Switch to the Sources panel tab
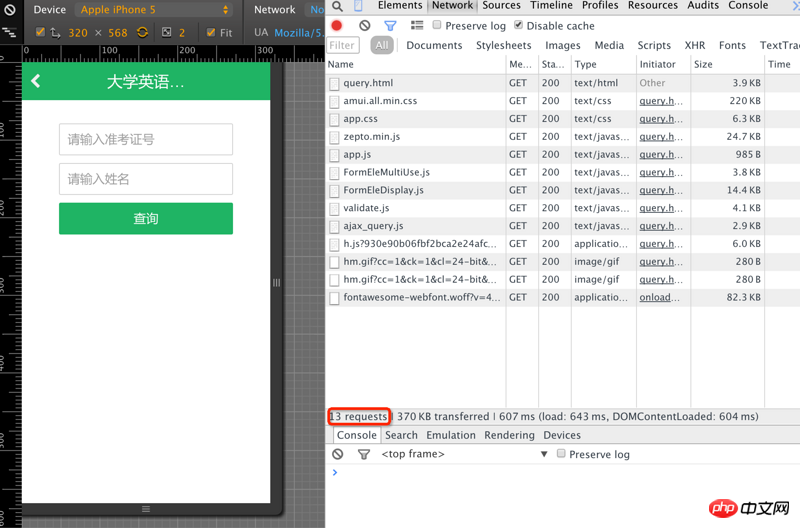The height and width of the screenshot is (528, 800). coord(501,6)
